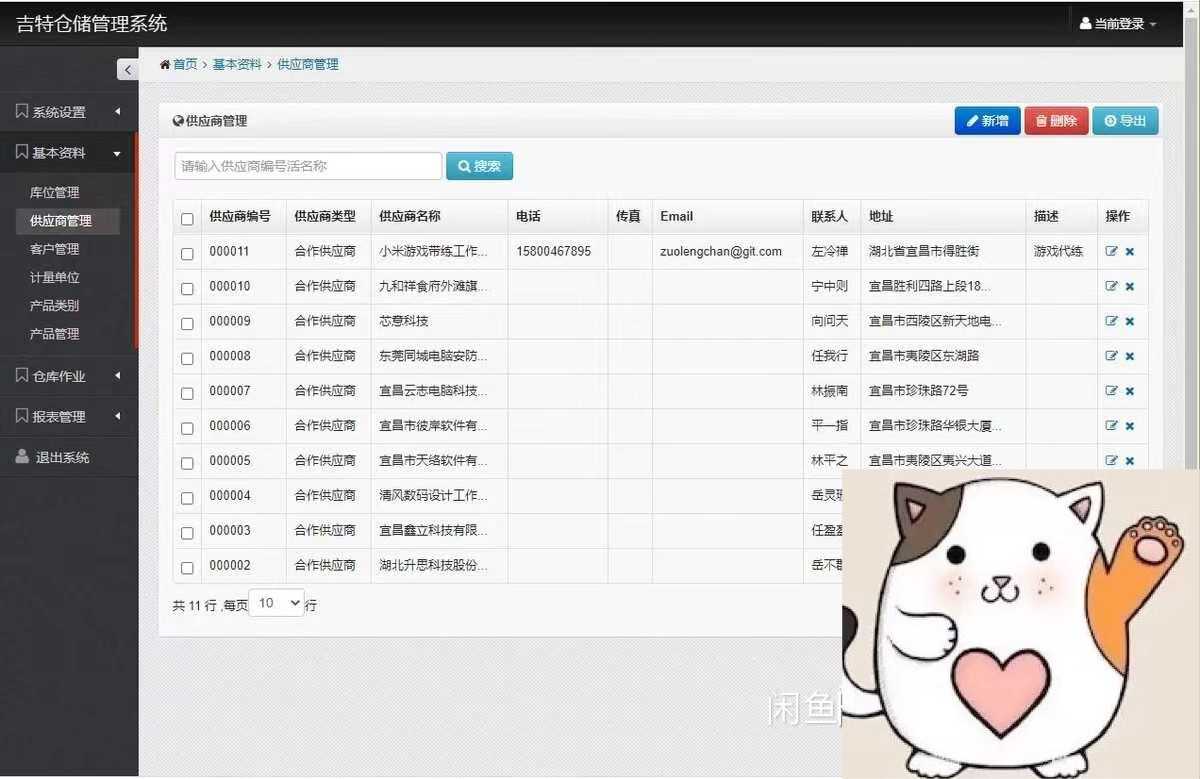Go to 首页 via breadcrumb link
The image size is (1200, 779).
(x=185, y=64)
